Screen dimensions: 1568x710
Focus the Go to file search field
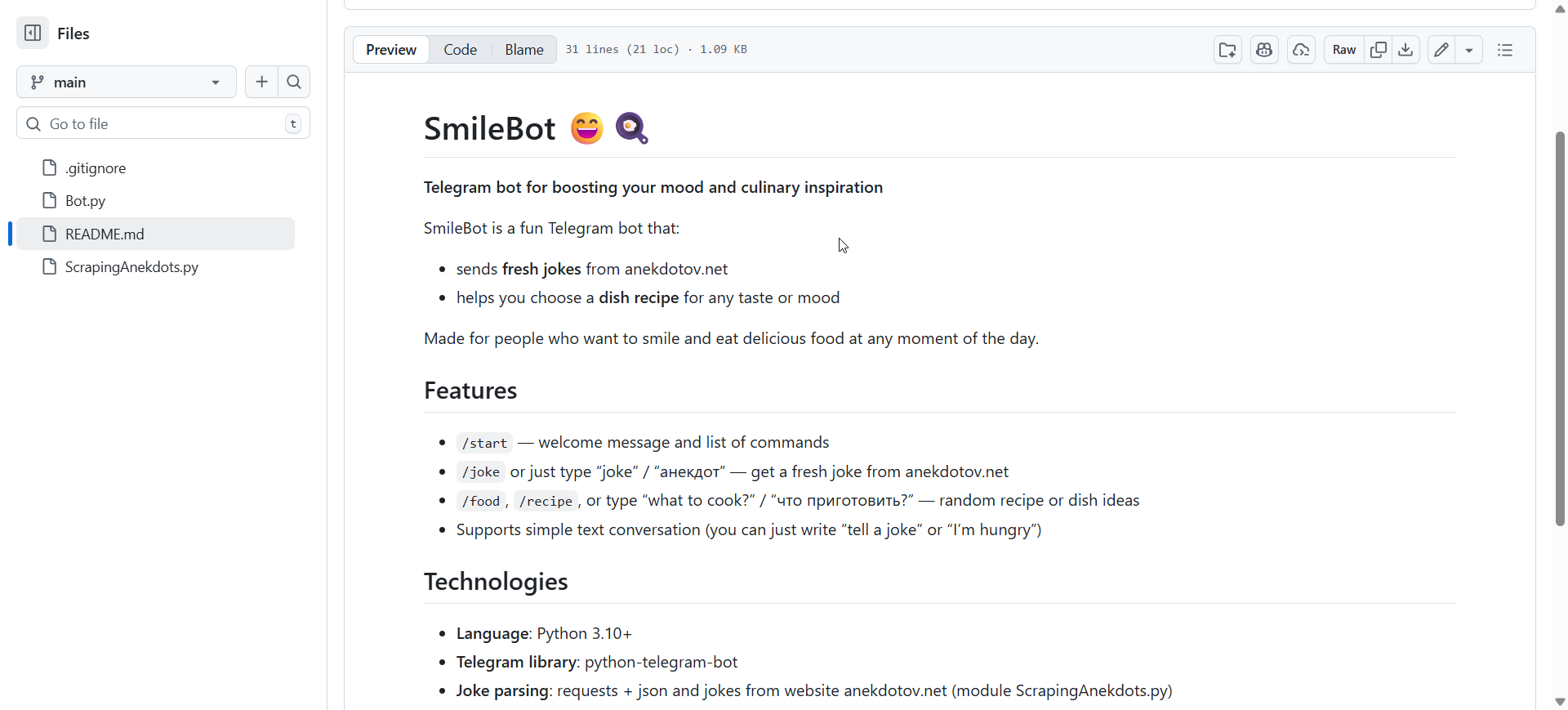(163, 123)
